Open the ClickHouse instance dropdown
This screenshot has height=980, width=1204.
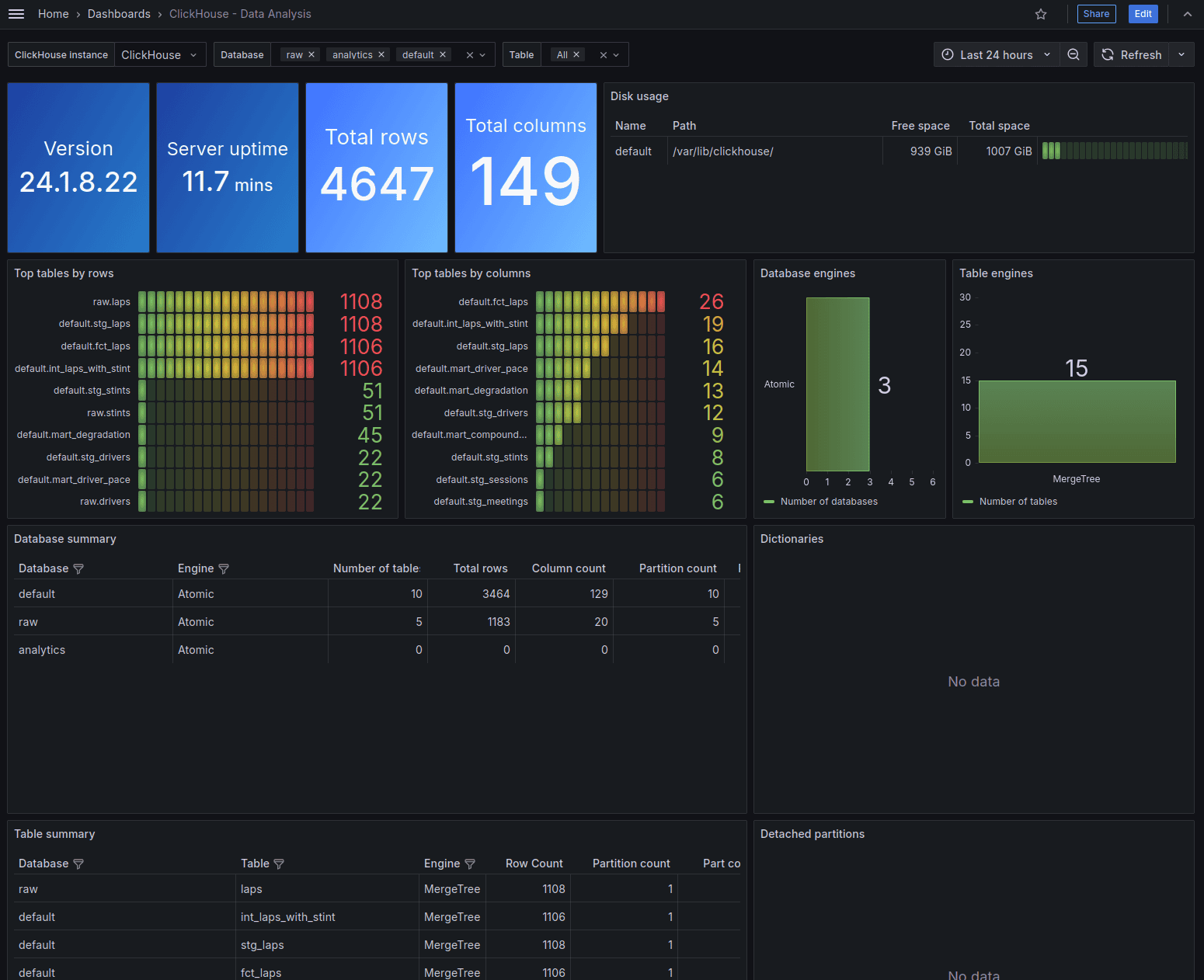[160, 54]
